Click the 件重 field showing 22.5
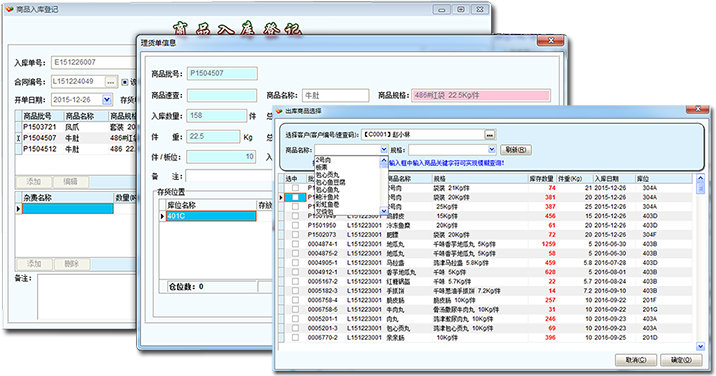 [213, 137]
